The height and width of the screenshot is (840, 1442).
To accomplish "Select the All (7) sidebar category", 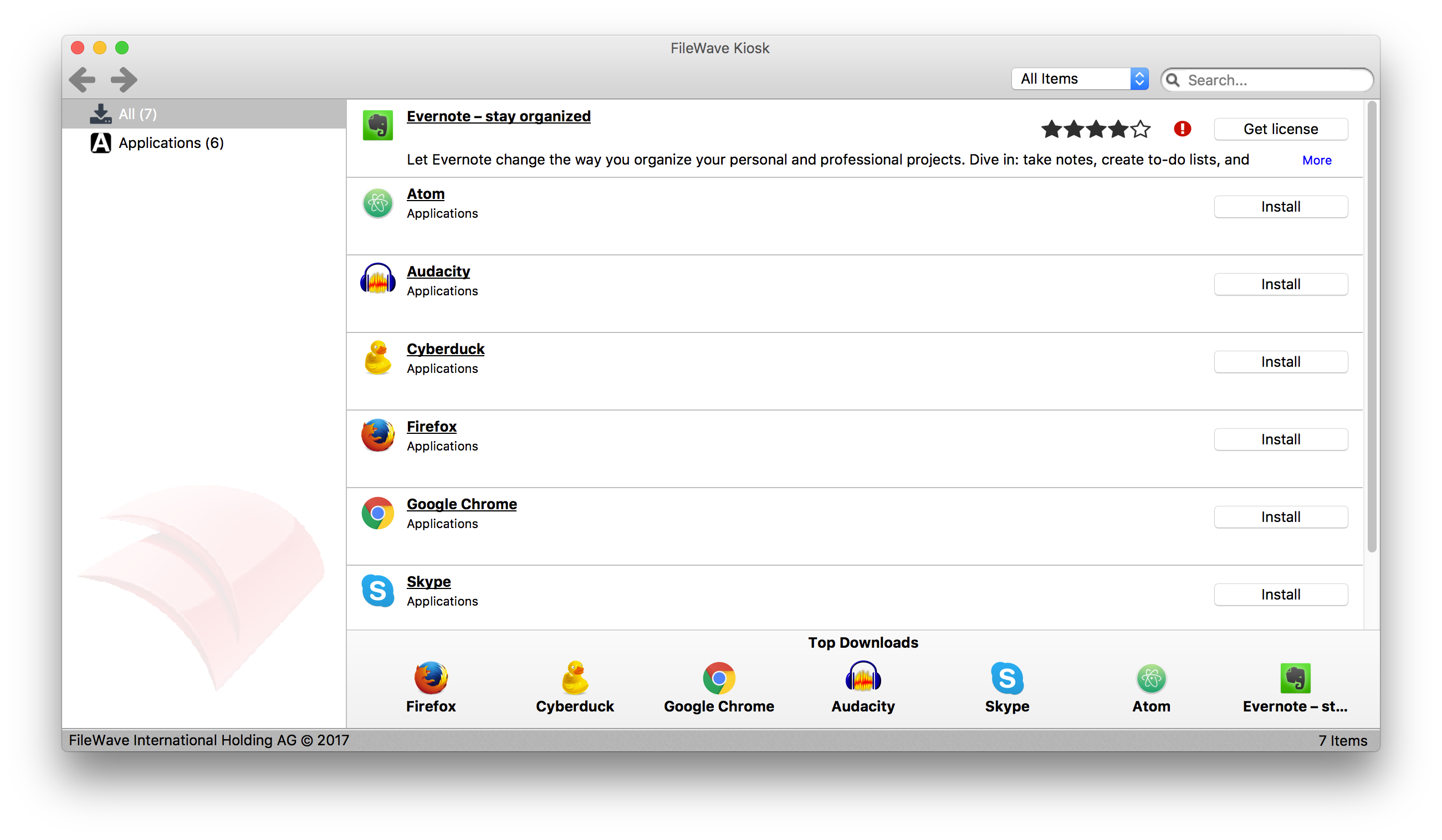I will pos(204,114).
